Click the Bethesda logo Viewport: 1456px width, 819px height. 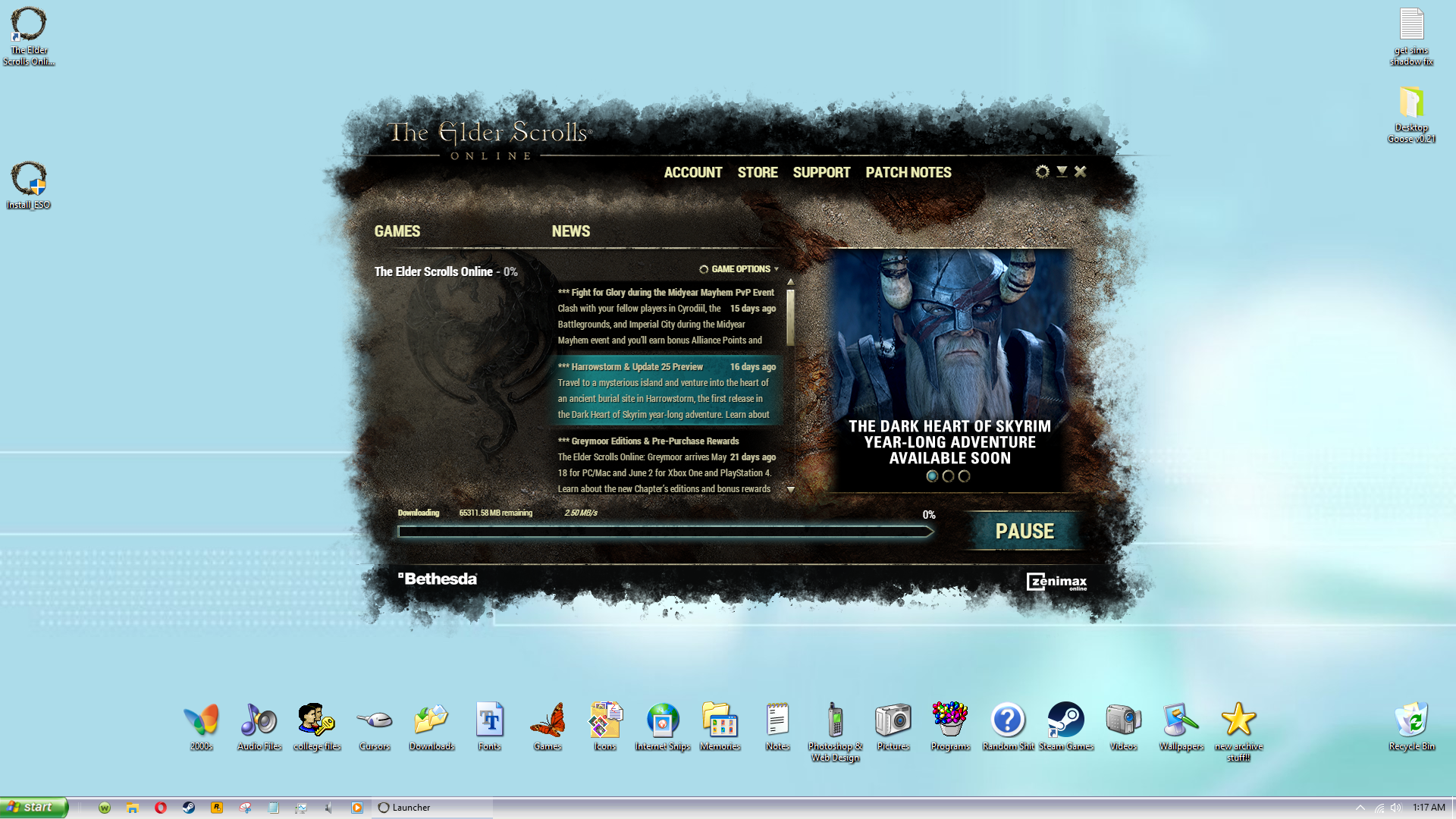pos(438,579)
